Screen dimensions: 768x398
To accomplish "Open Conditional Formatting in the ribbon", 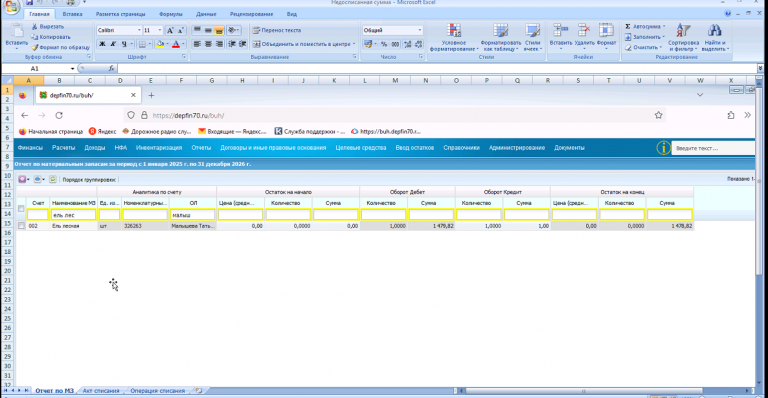I will coord(454,37).
